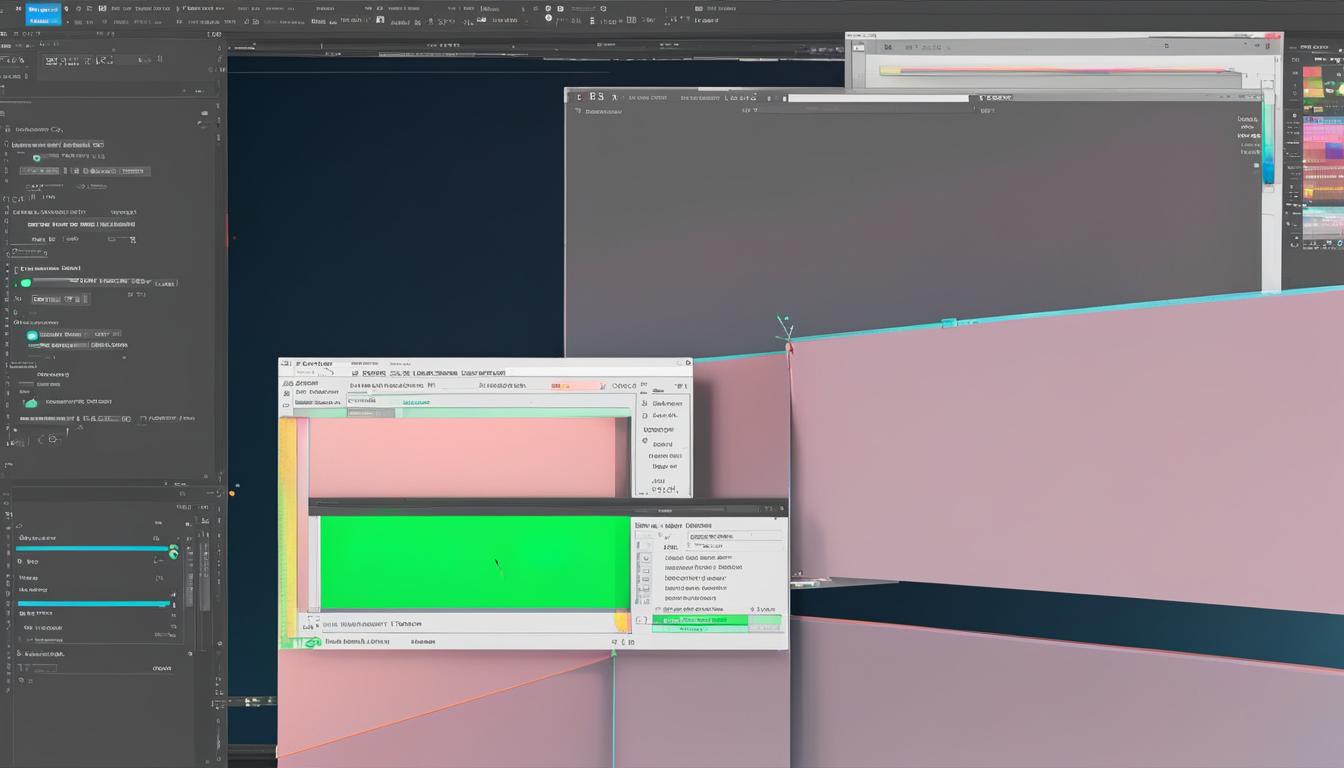Image resolution: width=1344 pixels, height=768 pixels.
Task: Switch to the highlighted blue tab at top-left
Action: click(x=42, y=13)
